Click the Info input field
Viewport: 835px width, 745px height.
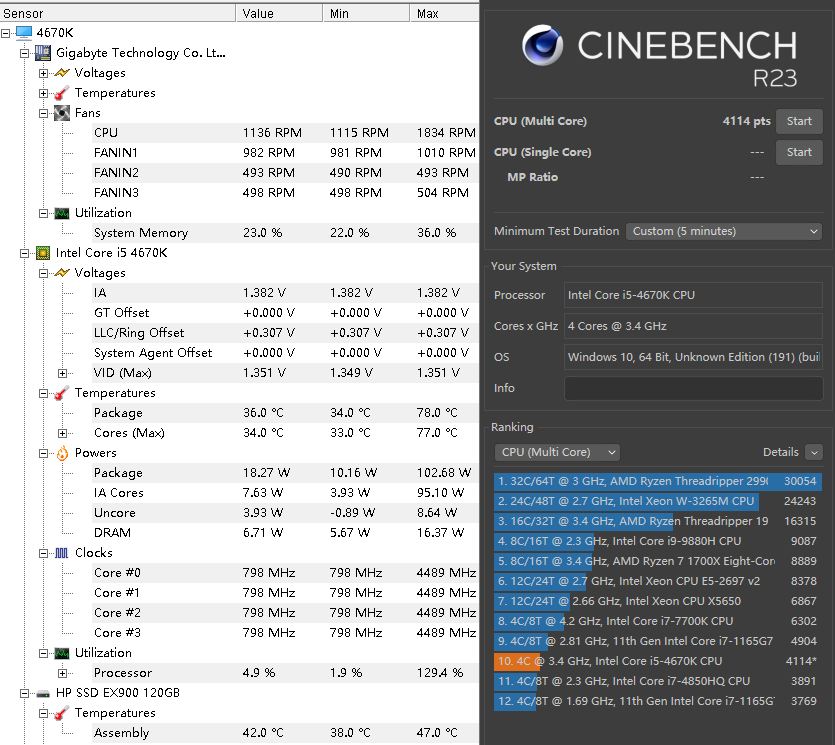click(693, 388)
